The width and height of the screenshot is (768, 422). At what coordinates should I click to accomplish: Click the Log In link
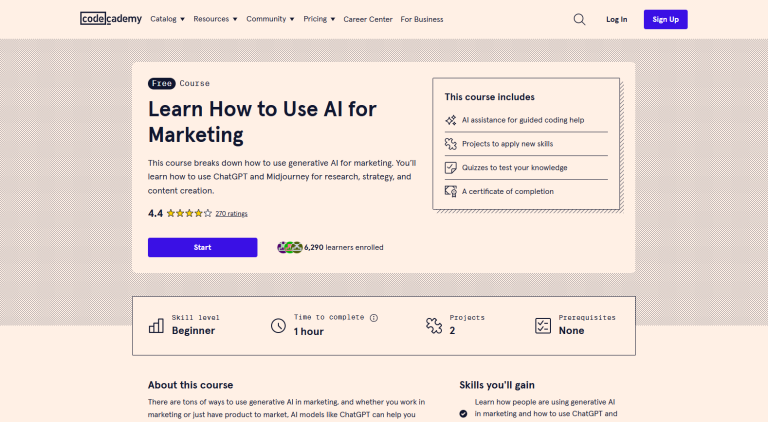[x=617, y=20]
